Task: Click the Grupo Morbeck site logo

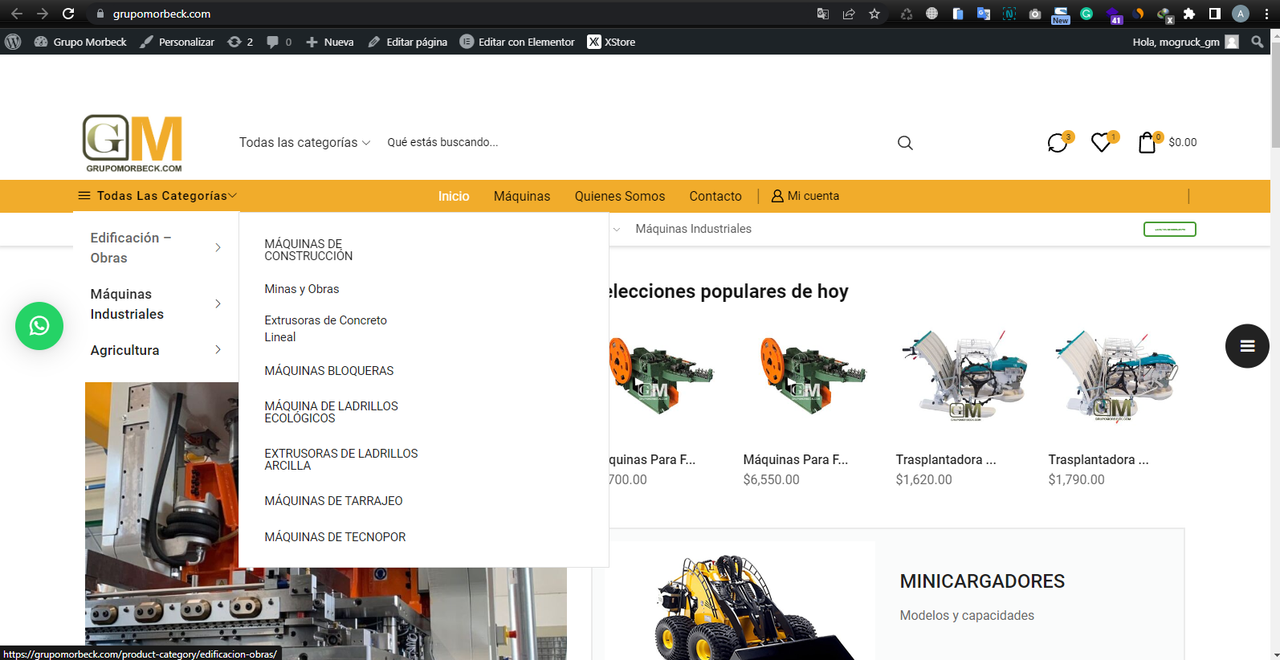Action: (x=132, y=144)
